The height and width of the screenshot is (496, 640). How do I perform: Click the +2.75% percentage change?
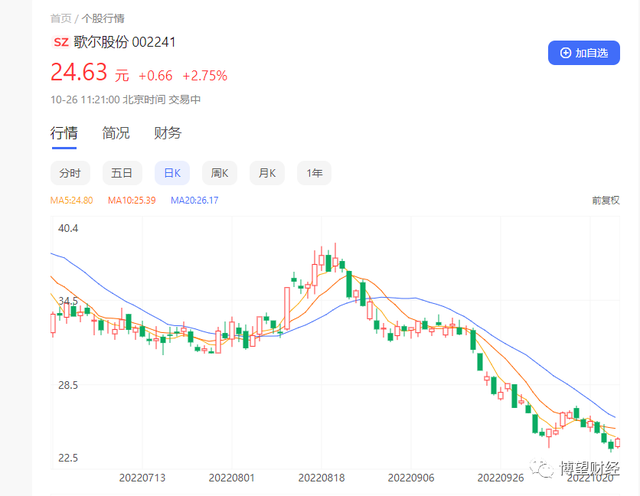click(x=205, y=76)
